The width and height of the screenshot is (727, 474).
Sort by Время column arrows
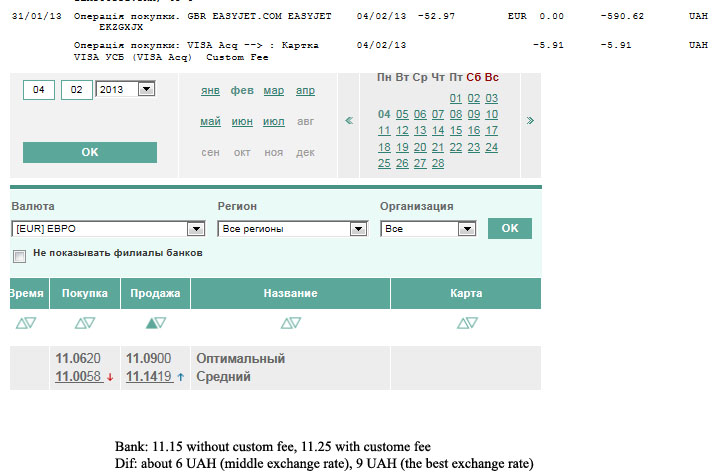click(26, 323)
